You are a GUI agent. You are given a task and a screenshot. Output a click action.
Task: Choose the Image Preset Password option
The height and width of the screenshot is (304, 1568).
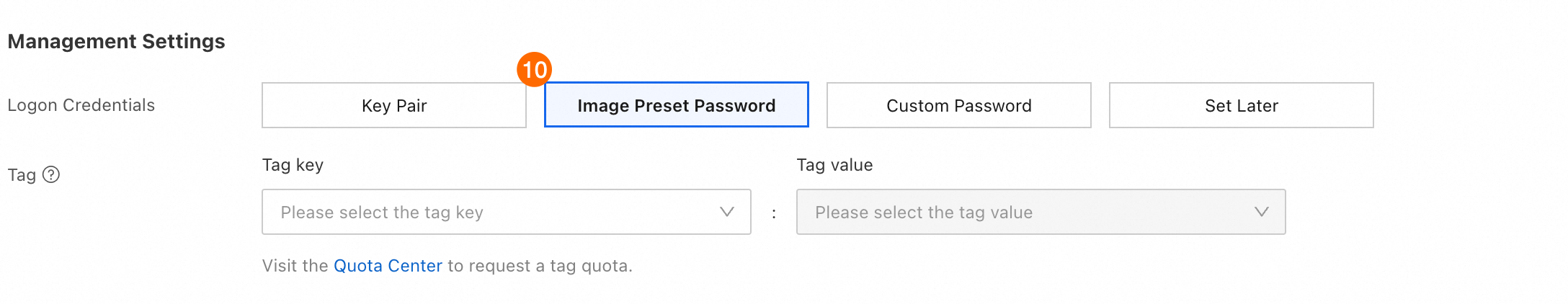coord(676,106)
